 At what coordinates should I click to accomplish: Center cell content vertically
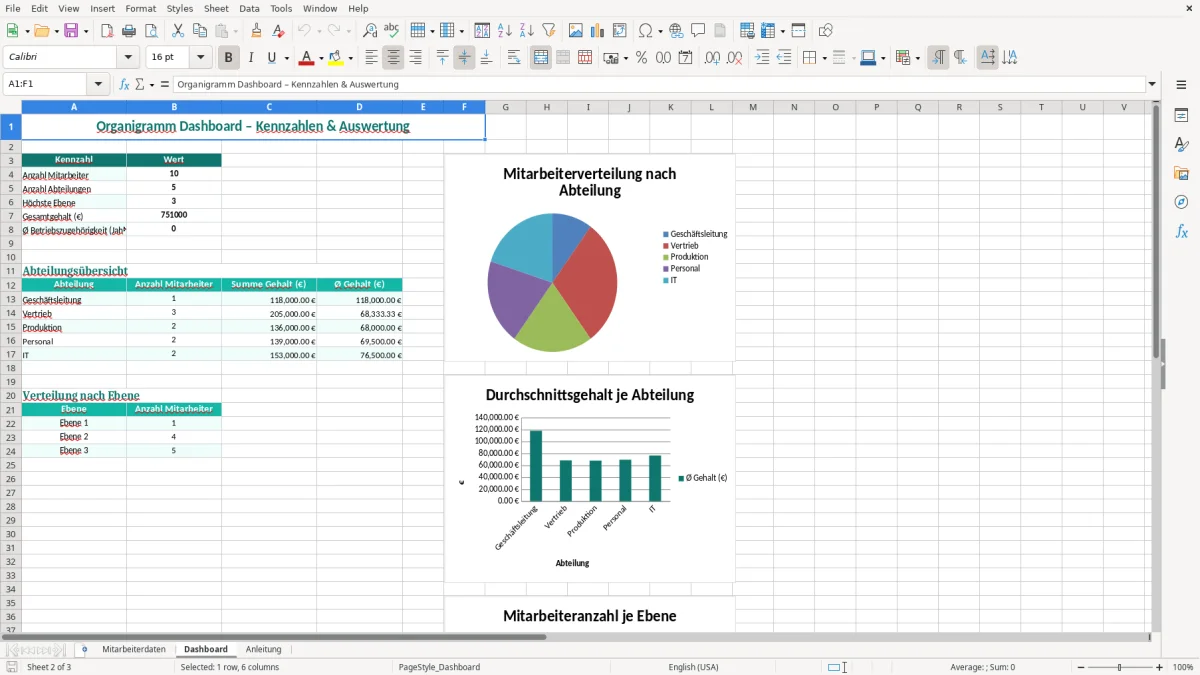[464, 58]
